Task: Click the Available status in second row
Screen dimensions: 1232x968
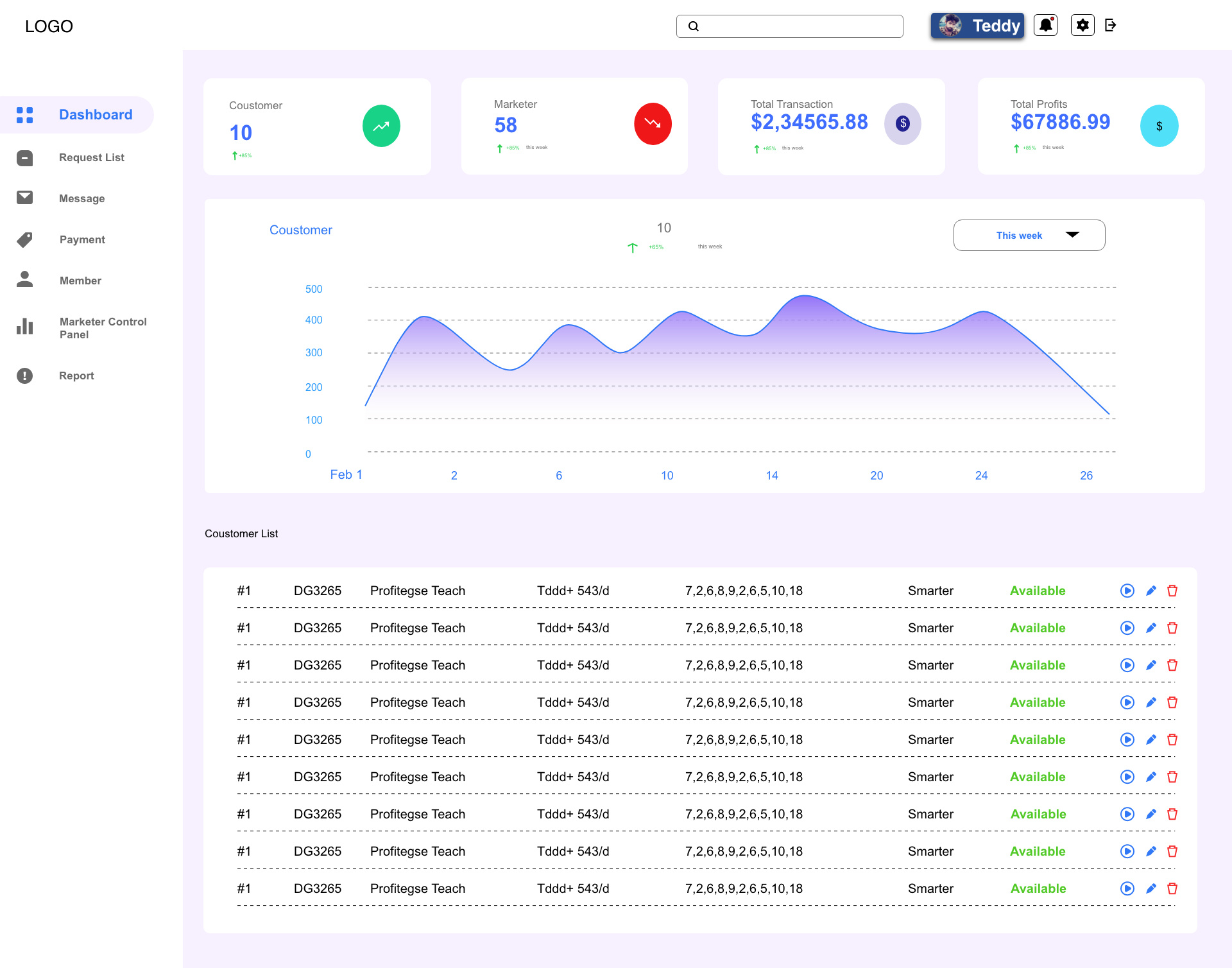Action: (x=1038, y=628)
